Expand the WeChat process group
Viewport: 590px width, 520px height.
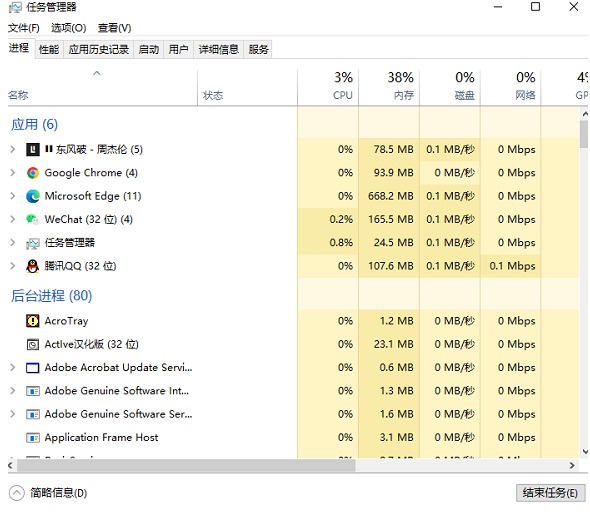click(13, 219)
